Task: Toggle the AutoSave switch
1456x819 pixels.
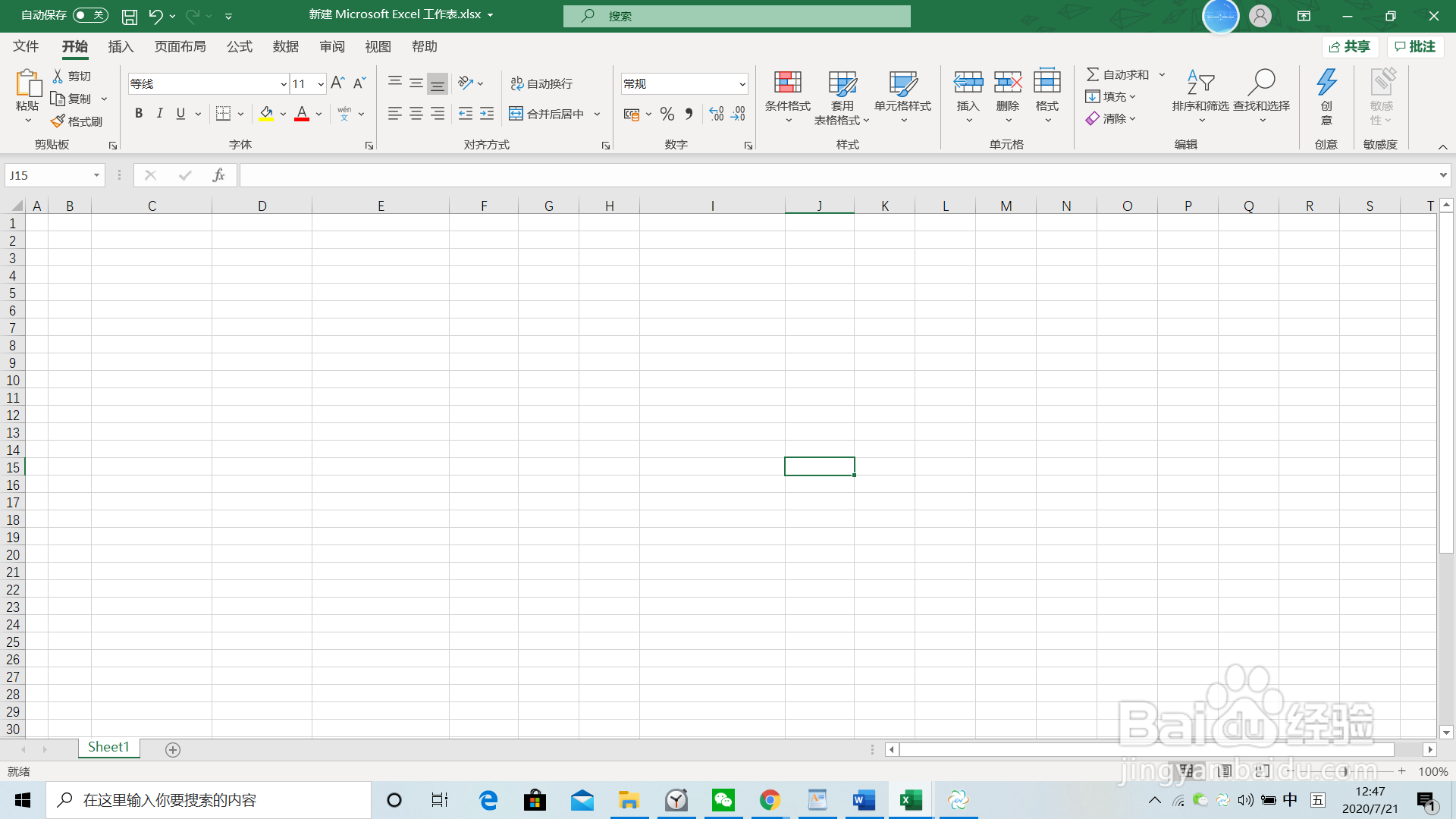Action: pyautogui.click(x=90, y=15)
